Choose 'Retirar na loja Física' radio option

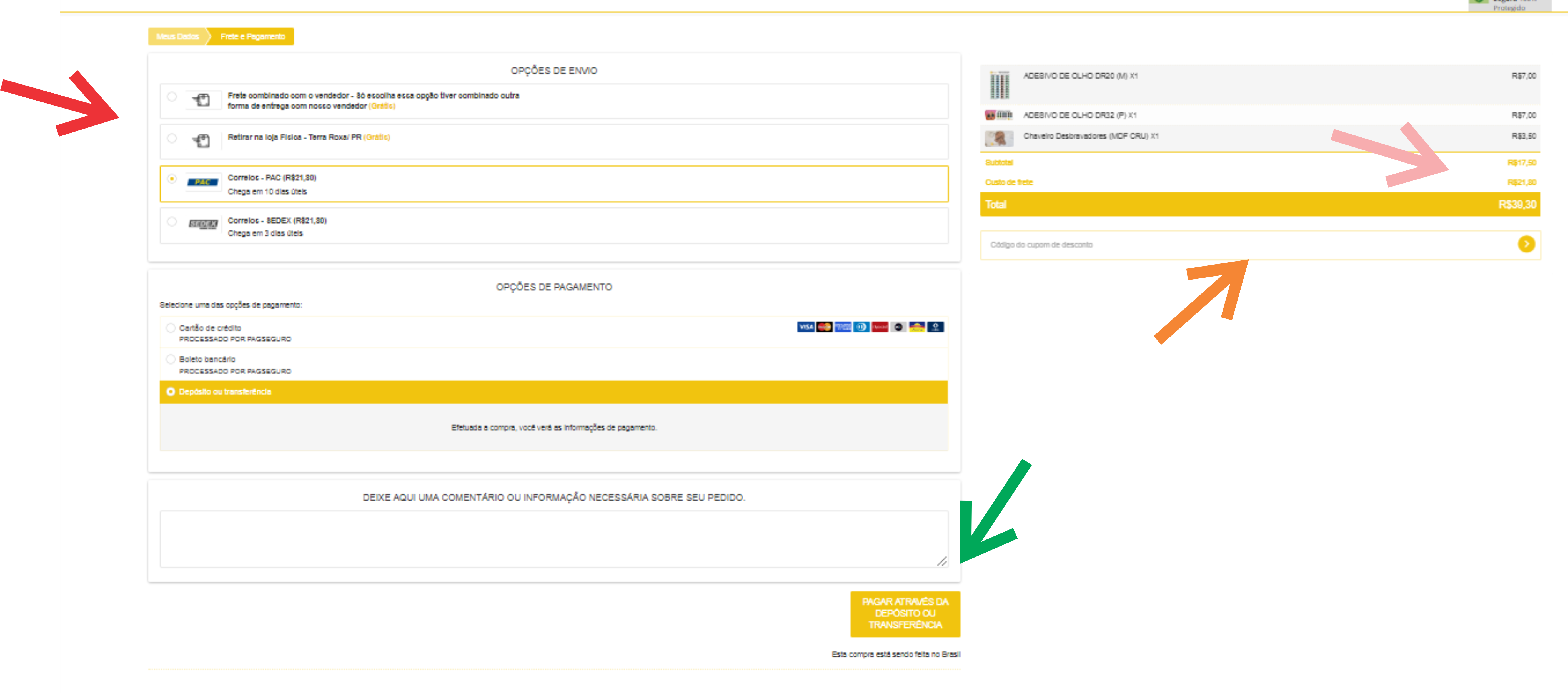point(172,139)
